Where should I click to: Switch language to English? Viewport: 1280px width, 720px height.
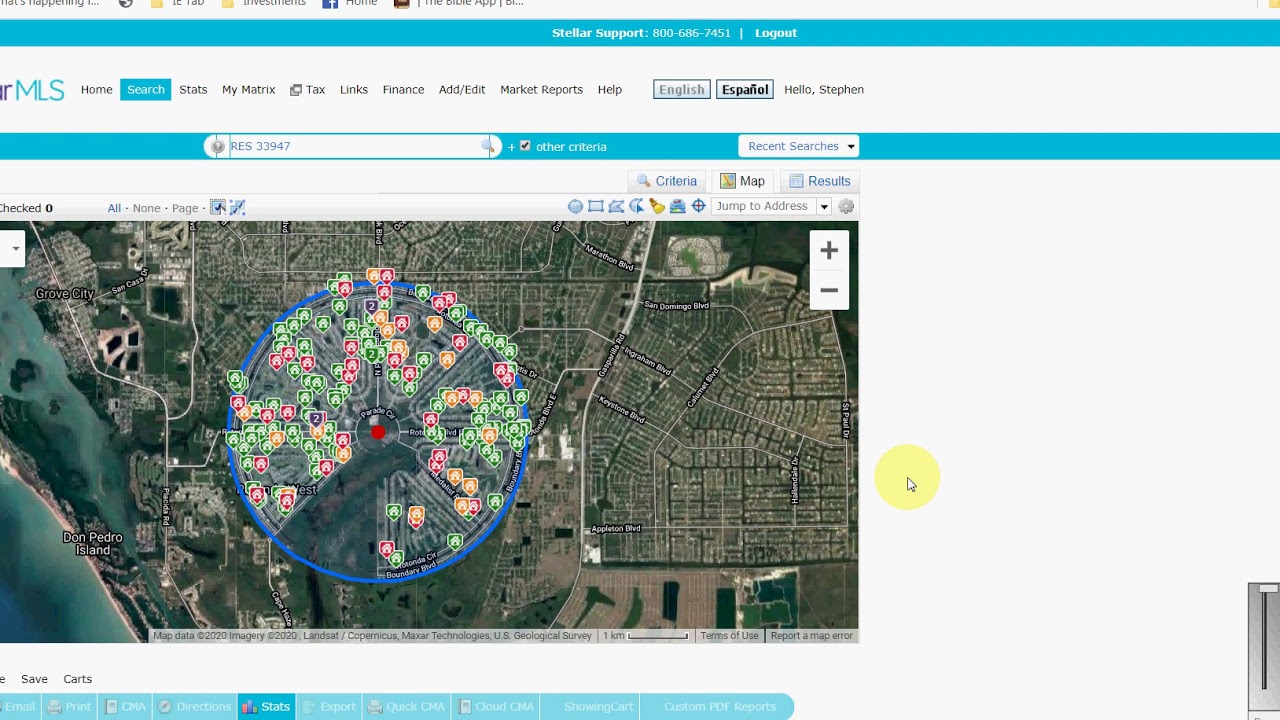click(682, 89)
